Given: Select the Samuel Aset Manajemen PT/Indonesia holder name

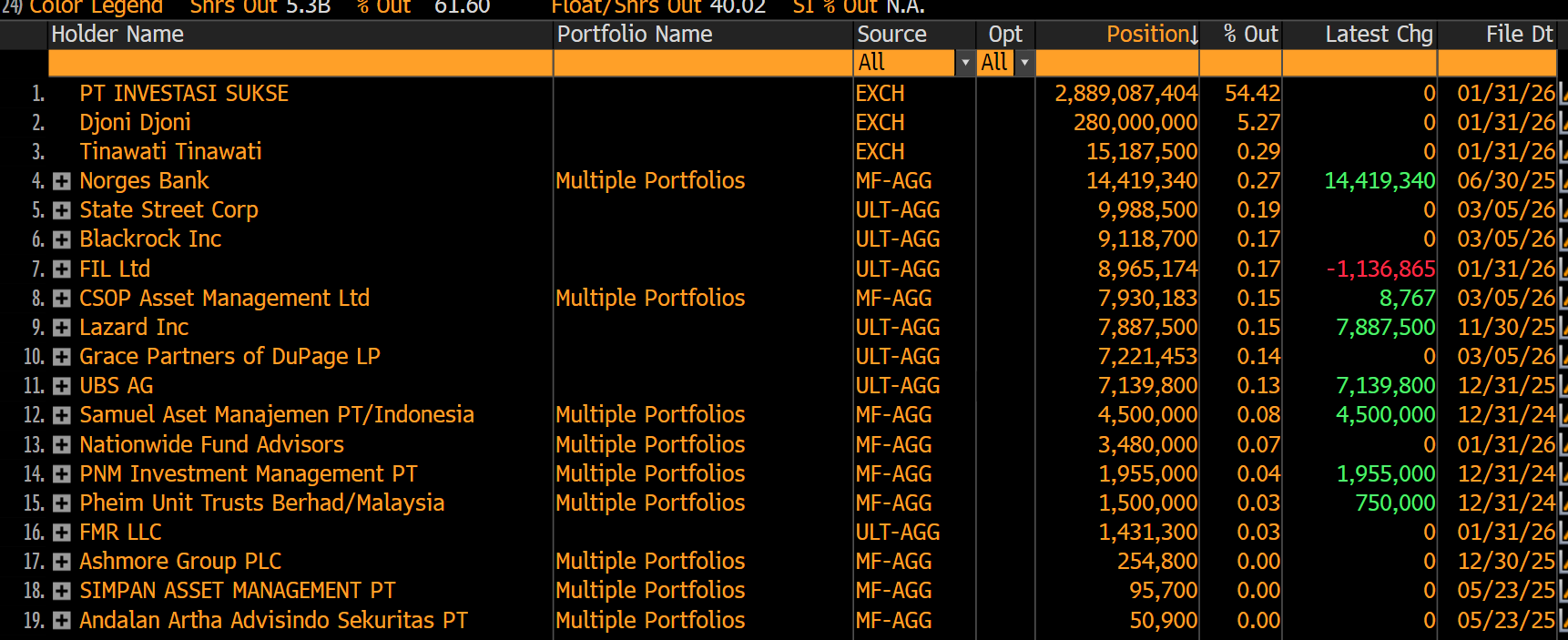Looking at the screenshot, I should [276, 415].
